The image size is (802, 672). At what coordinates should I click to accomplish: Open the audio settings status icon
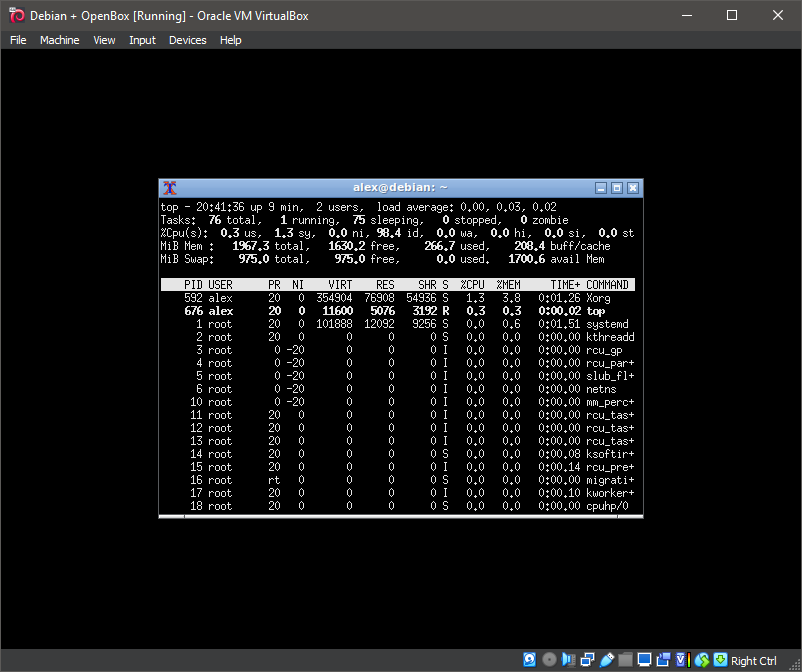[x=568, y=660]
